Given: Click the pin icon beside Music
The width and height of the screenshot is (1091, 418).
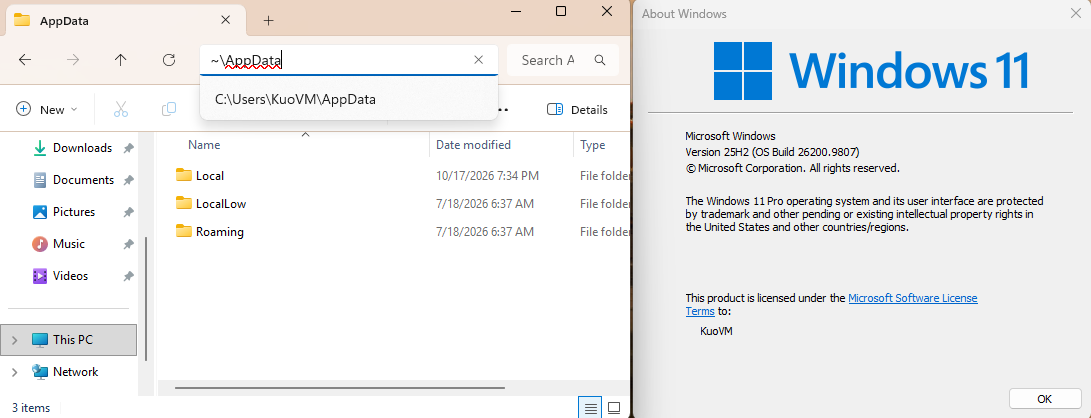Looking at the screenshot, I should tap(128, 244).
